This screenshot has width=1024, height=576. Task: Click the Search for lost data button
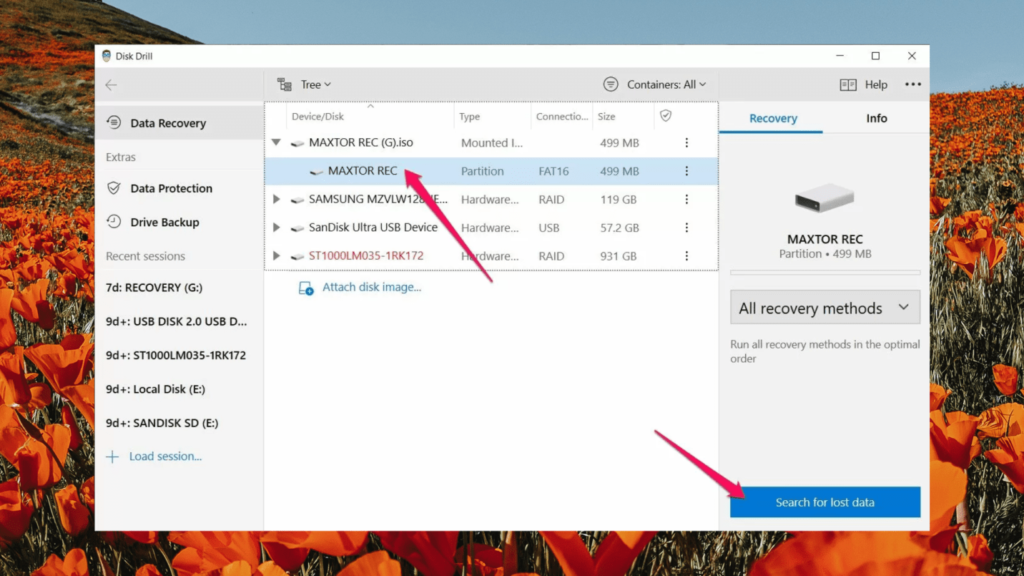tap(824, 502)
